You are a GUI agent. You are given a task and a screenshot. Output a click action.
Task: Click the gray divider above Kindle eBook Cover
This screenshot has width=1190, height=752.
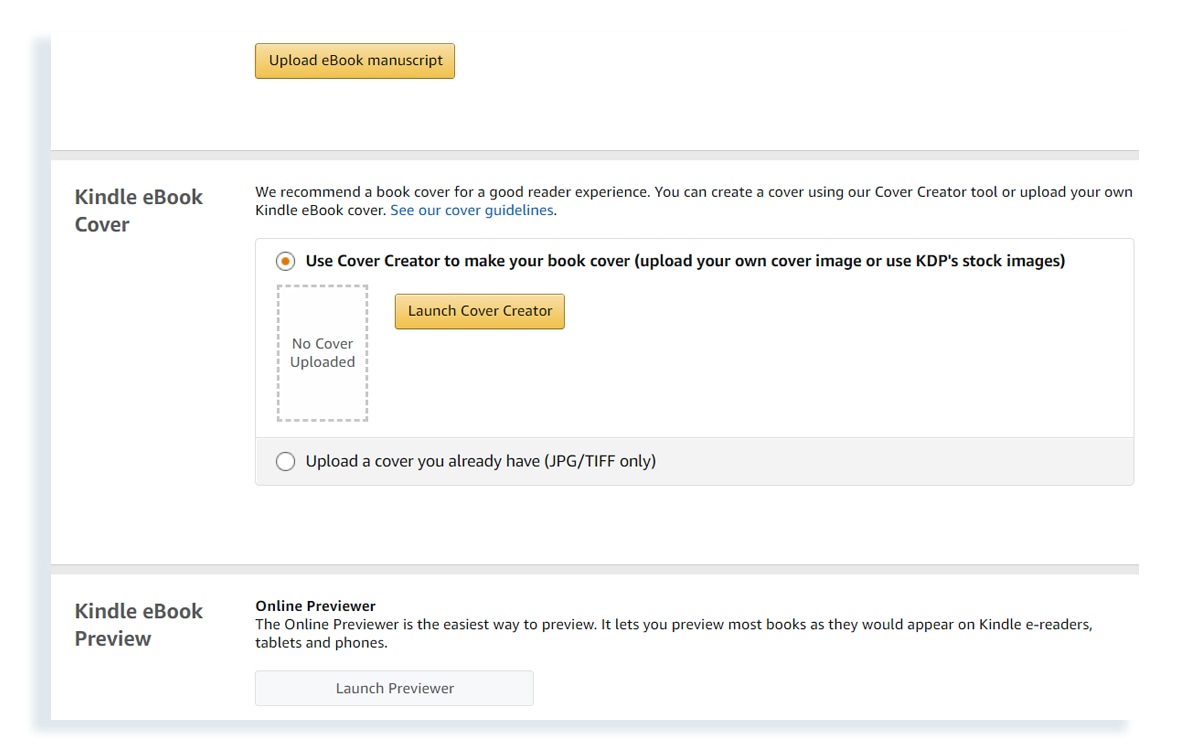click(594, 155)
